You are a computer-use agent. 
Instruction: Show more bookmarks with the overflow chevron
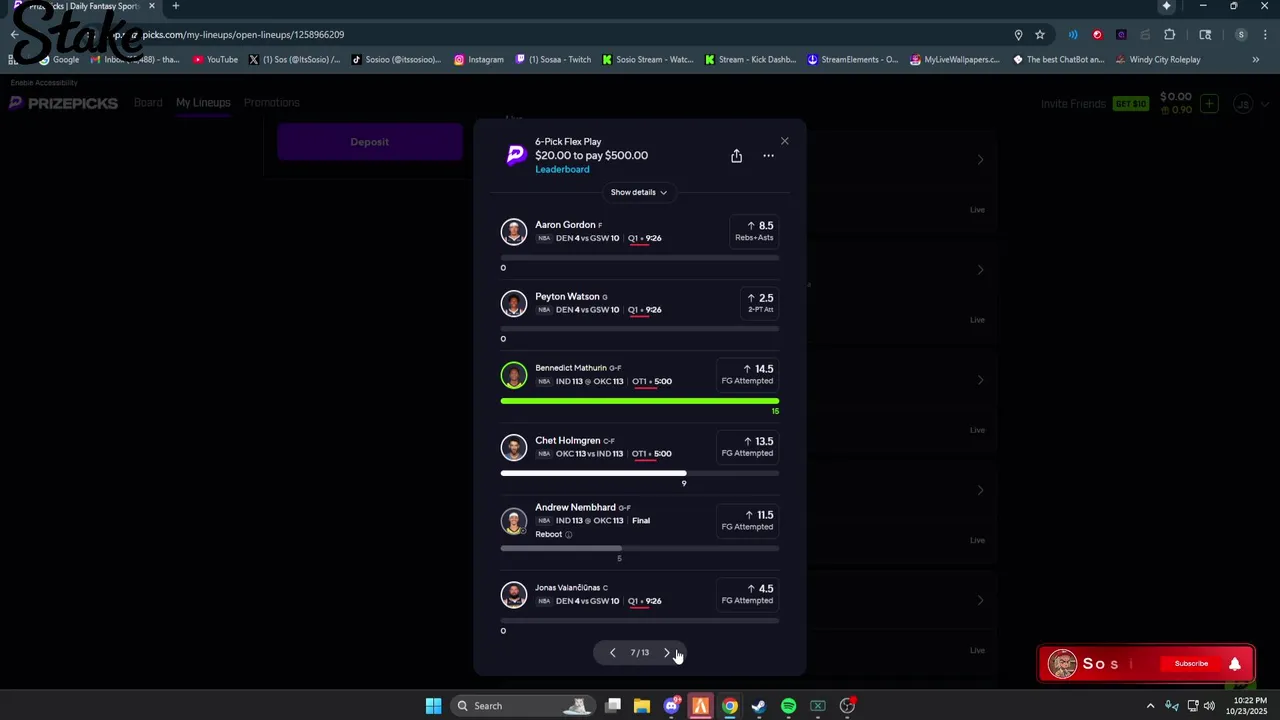pos(1256,60)
